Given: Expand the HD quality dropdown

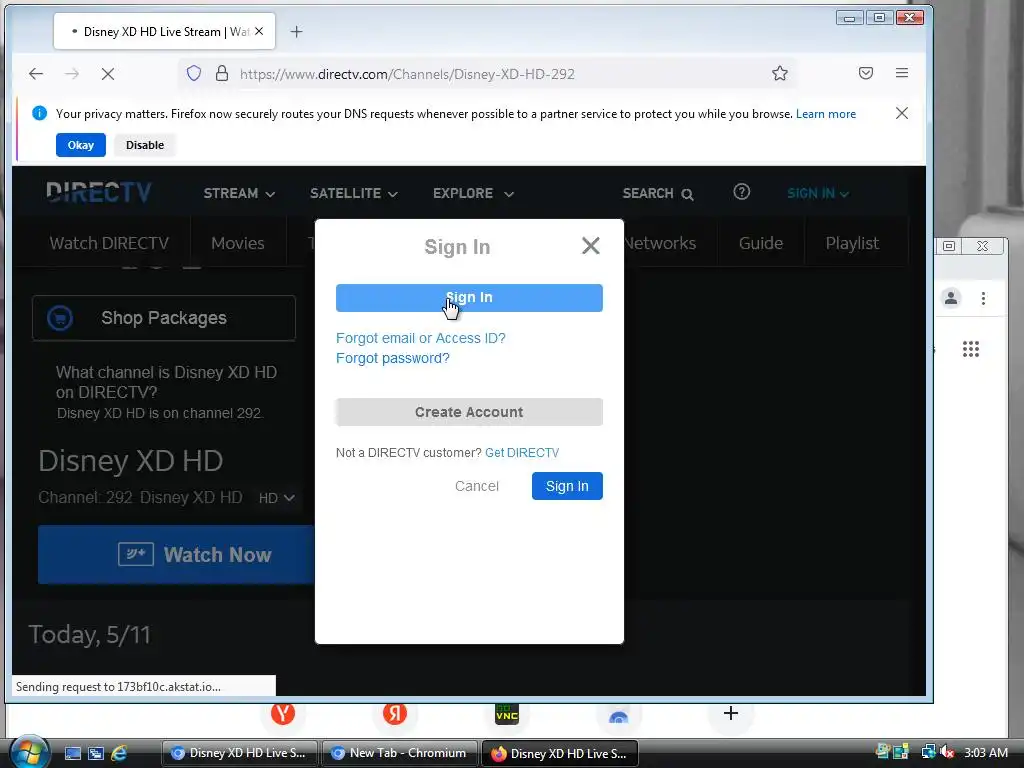Looking at the screenshot, I should (277, 498).
